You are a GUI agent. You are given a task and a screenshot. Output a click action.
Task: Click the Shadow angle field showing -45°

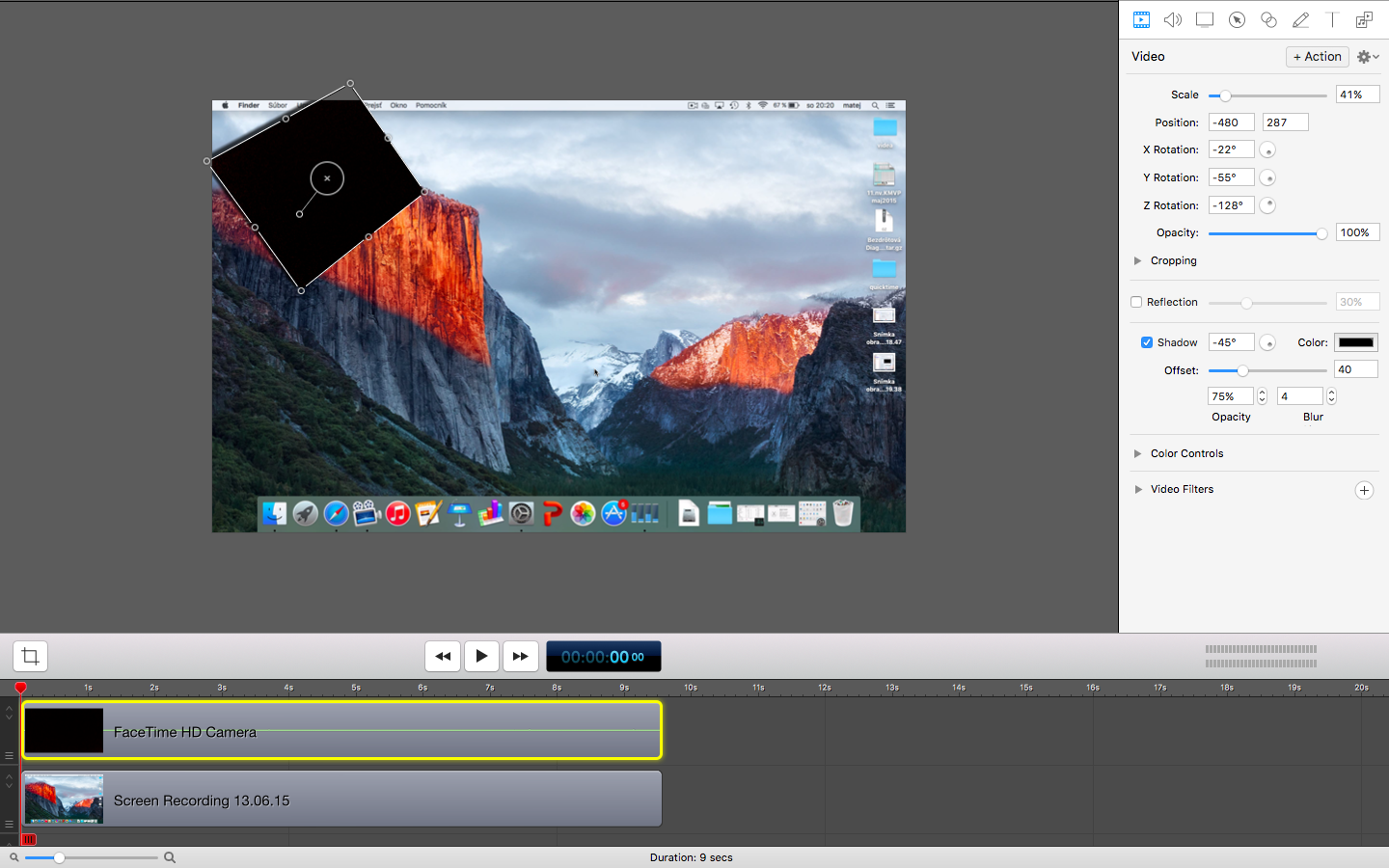(1232, 342)
